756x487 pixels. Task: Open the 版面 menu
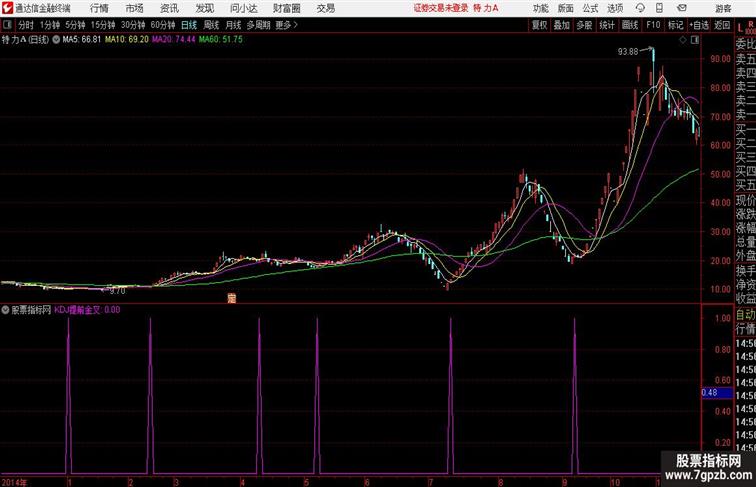(566, 8)
